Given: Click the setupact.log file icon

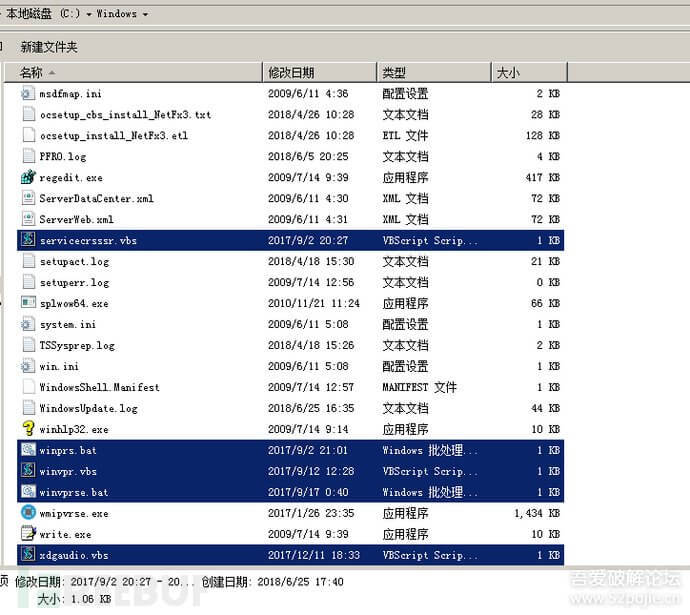Looking at the screenshot, I should [x=28, y=261].
